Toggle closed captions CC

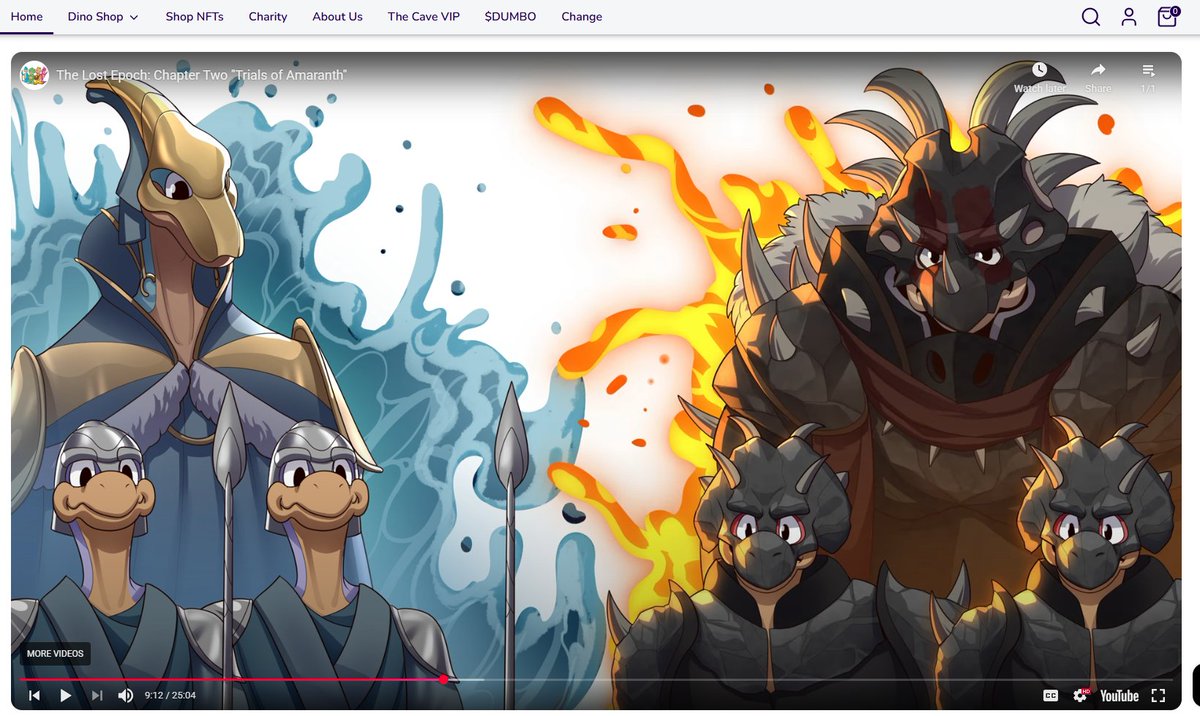(1051, 695)
